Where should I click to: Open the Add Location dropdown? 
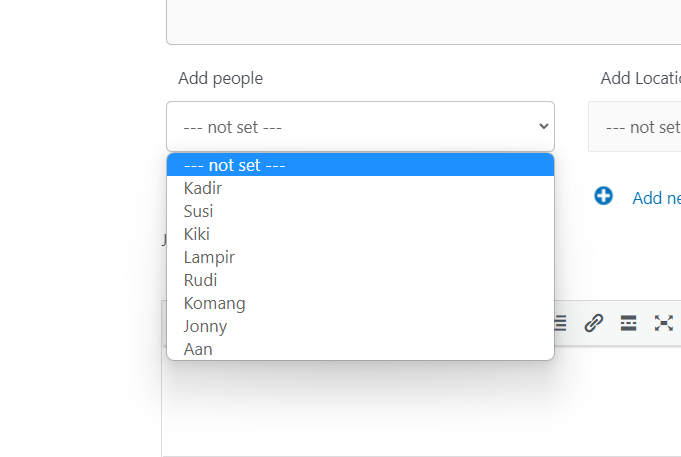[x=635, y=127]
